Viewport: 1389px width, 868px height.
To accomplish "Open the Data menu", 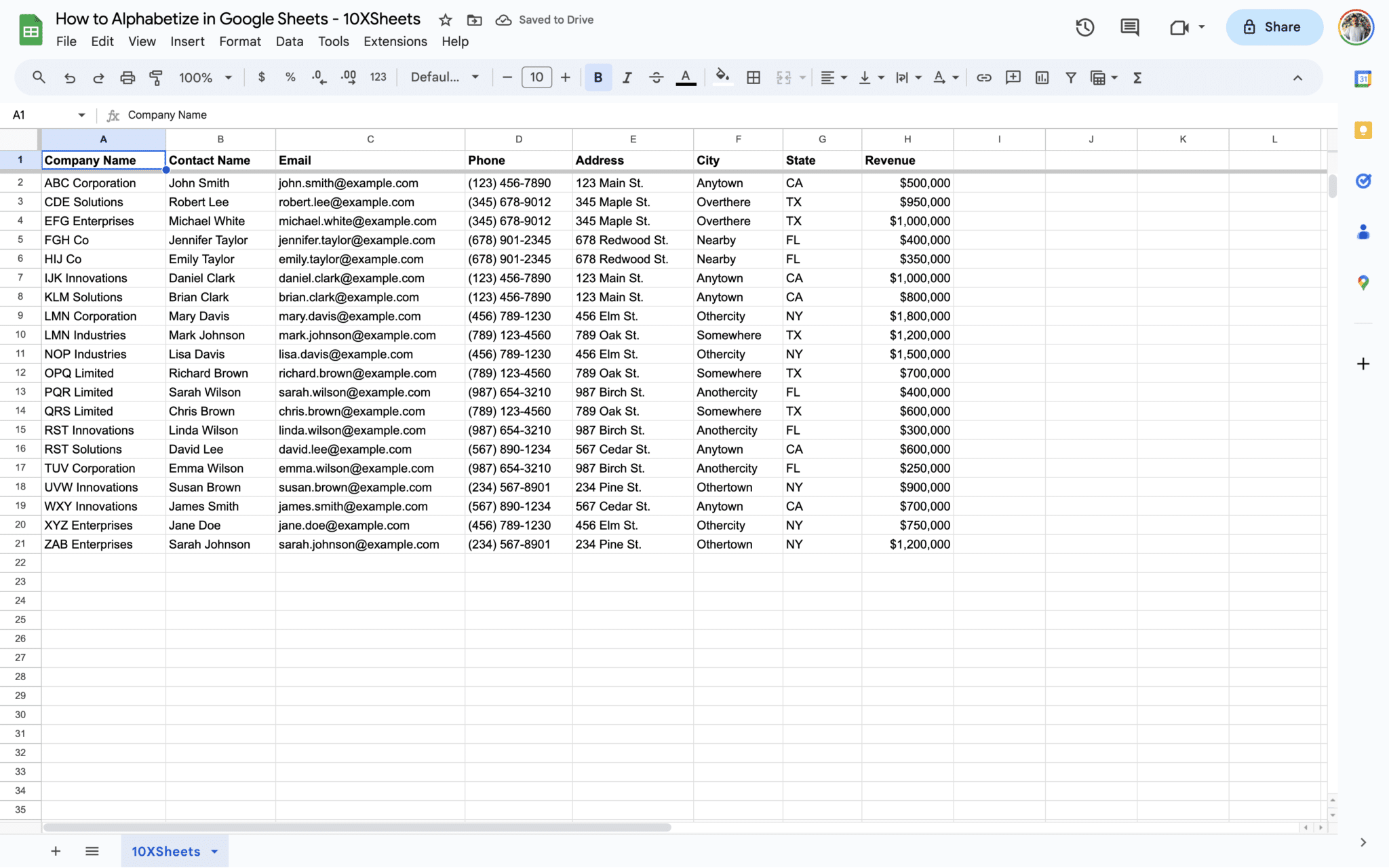I will coord(289,41).
